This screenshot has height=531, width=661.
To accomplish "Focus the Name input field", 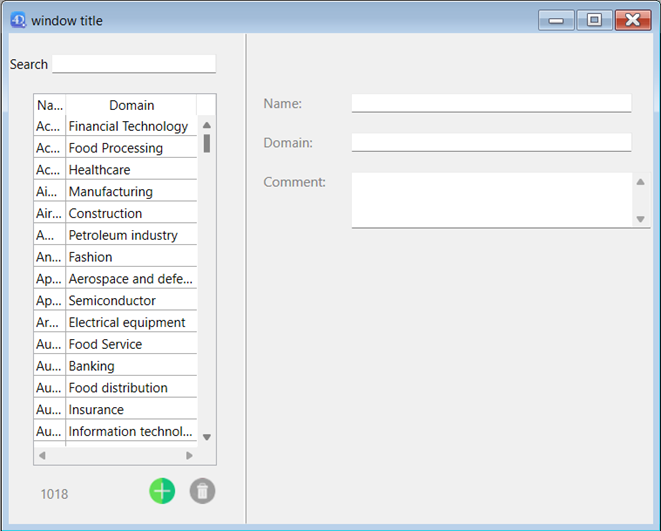I will (491, 103).
